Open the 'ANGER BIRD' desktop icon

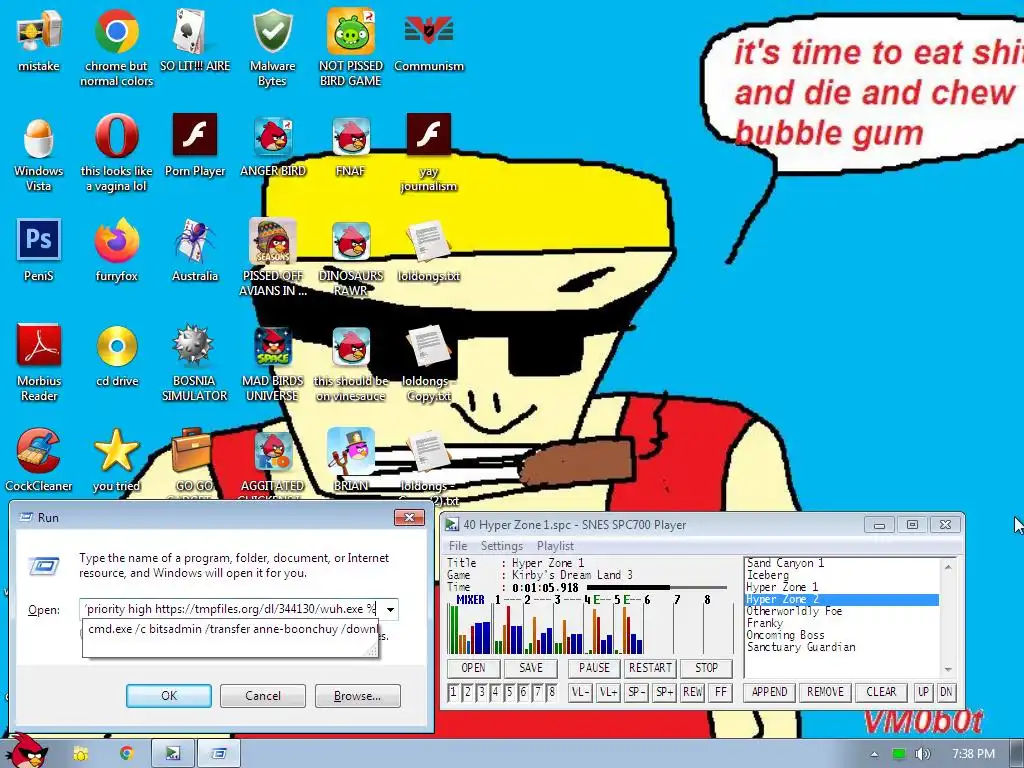click(x=272, y=137)
